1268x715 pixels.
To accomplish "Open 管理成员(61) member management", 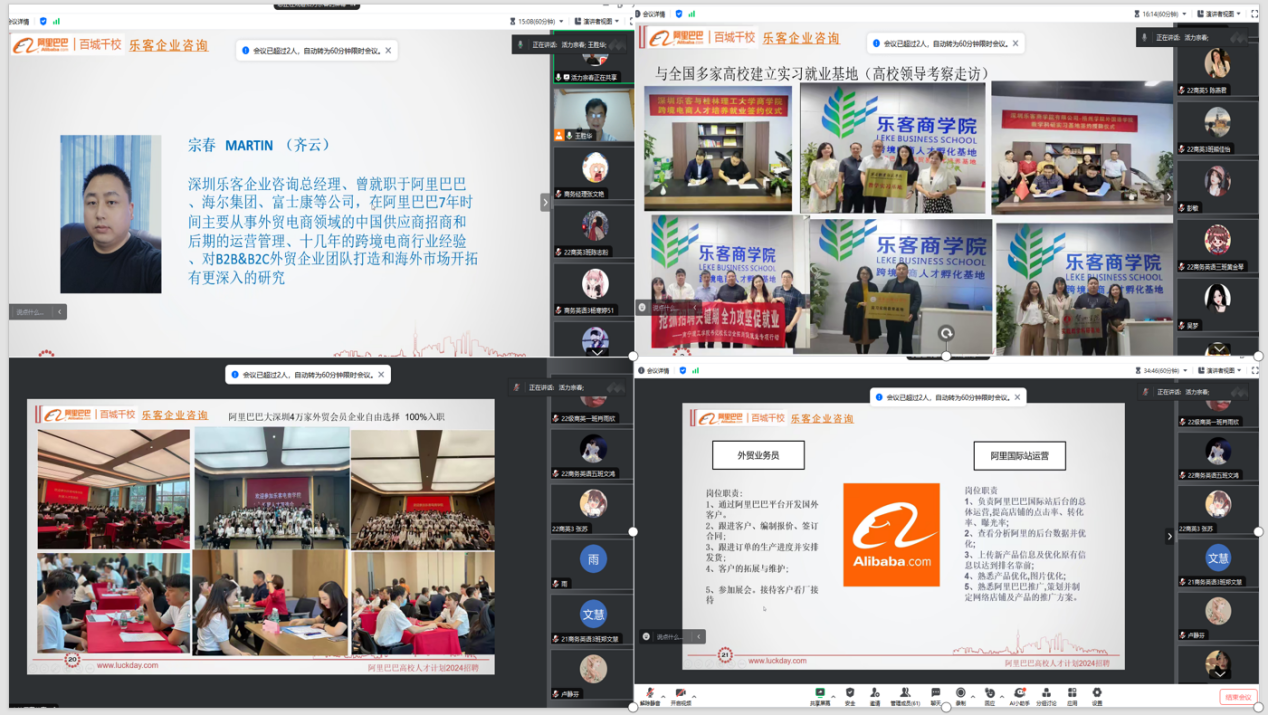I will [x=905, y=694].
